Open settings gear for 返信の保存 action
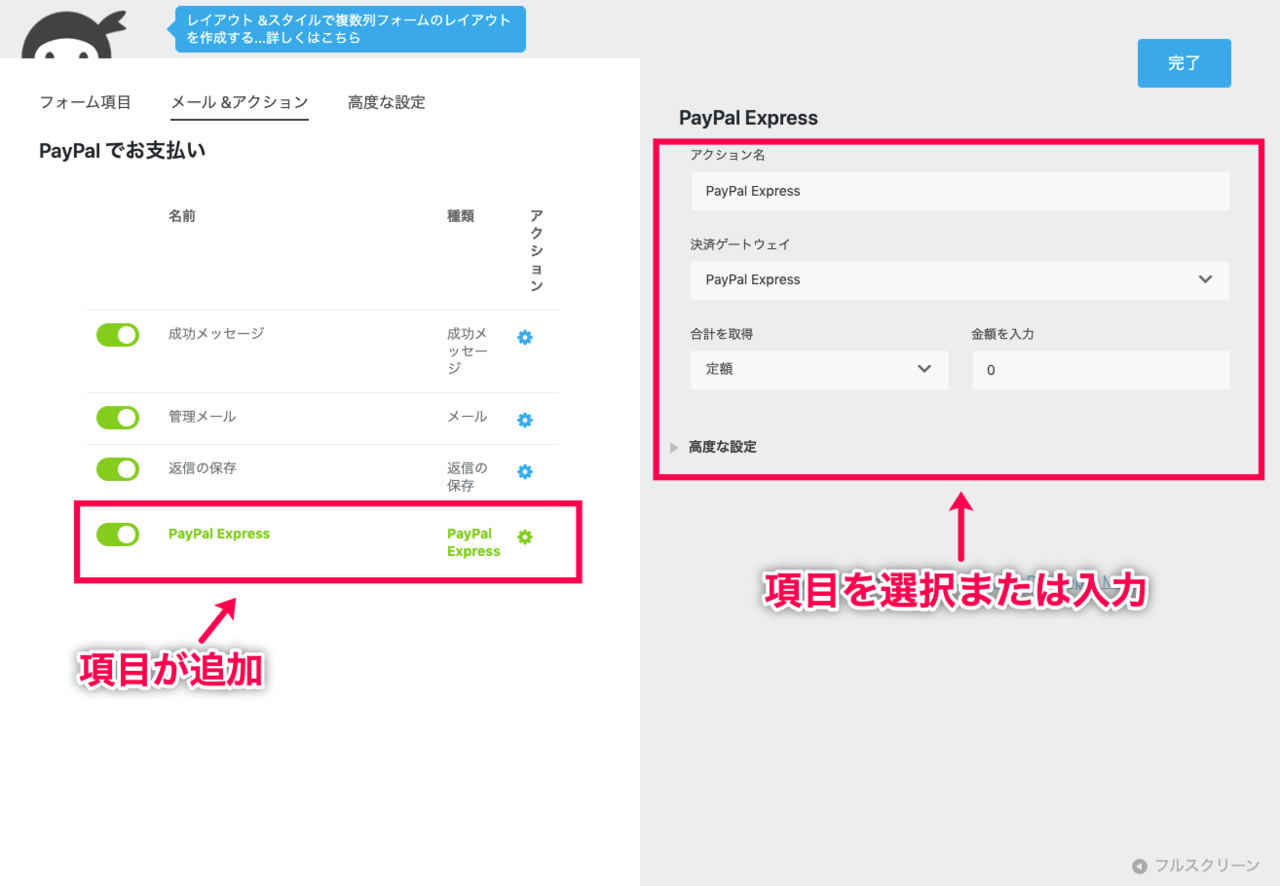 click(525, 471)
